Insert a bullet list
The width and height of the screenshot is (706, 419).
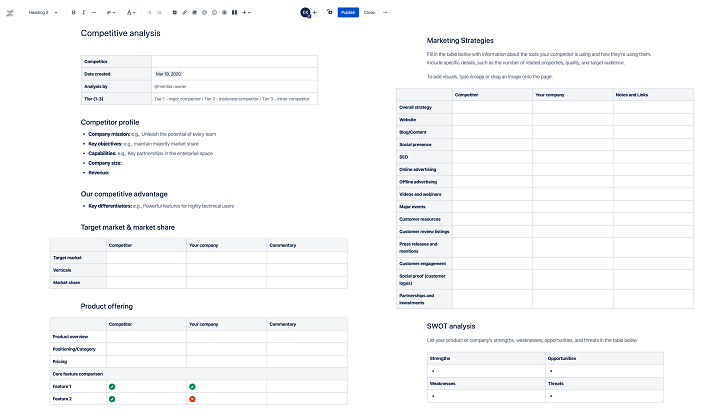tap(150, 12)
